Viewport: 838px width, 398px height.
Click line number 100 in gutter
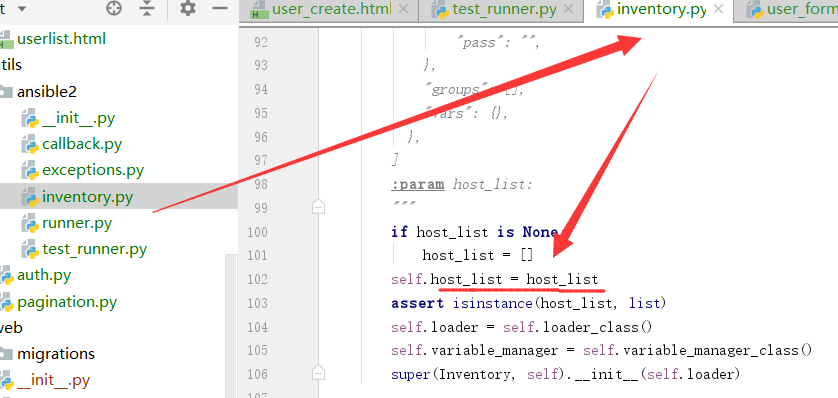[257, 232]
